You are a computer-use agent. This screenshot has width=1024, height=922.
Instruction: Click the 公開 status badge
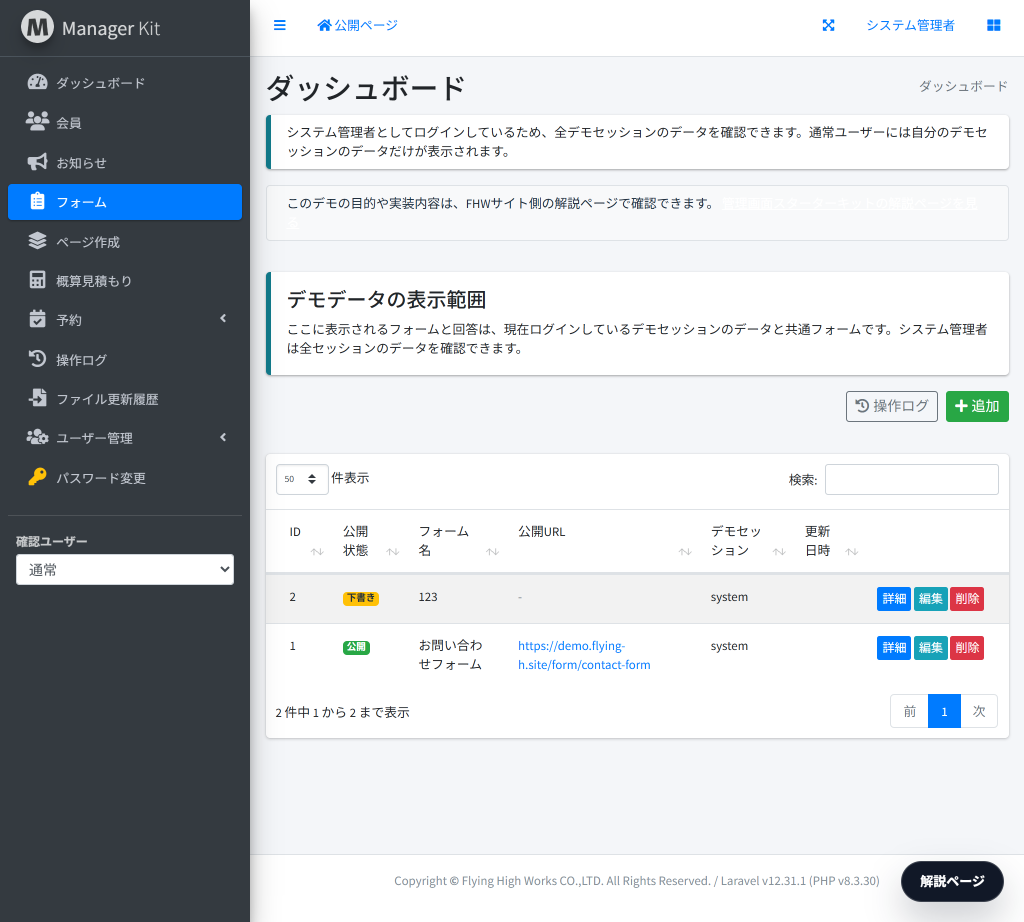[356, 647]
